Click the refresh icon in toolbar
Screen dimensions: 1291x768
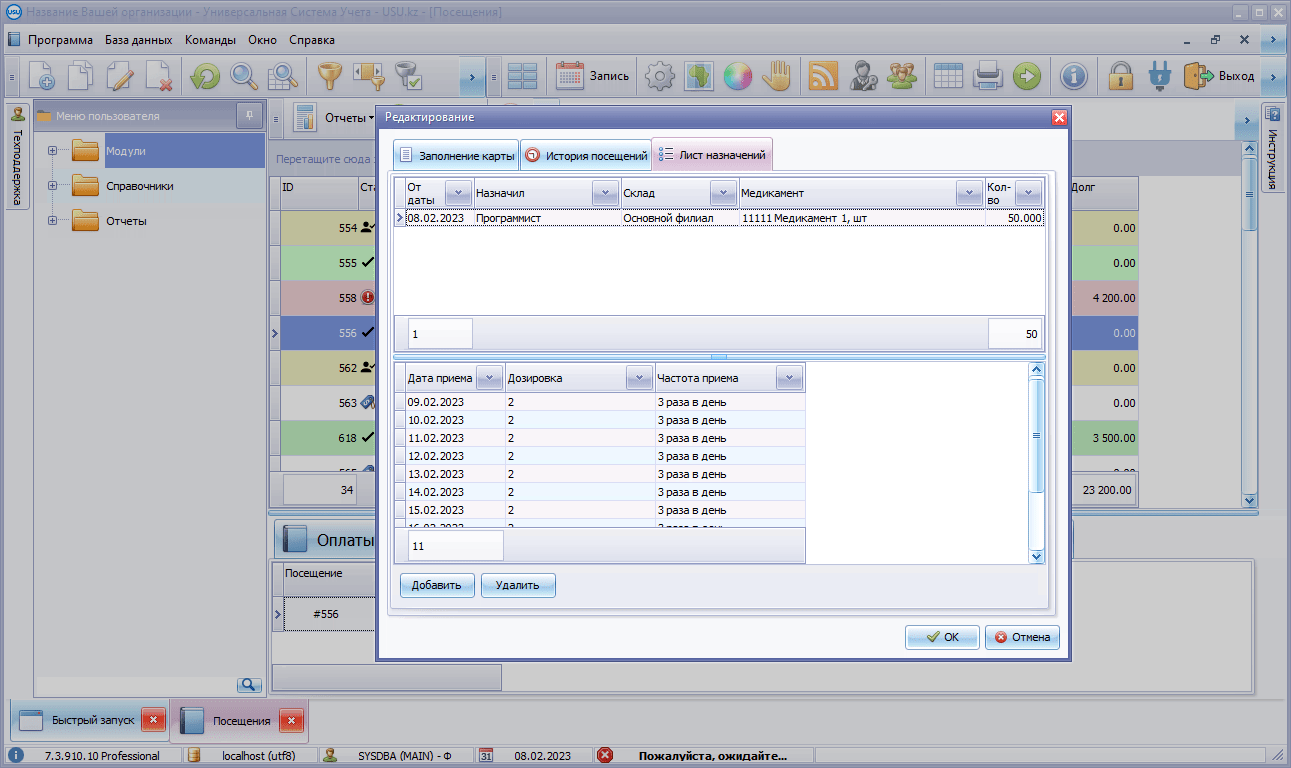[x=205, y=76]
